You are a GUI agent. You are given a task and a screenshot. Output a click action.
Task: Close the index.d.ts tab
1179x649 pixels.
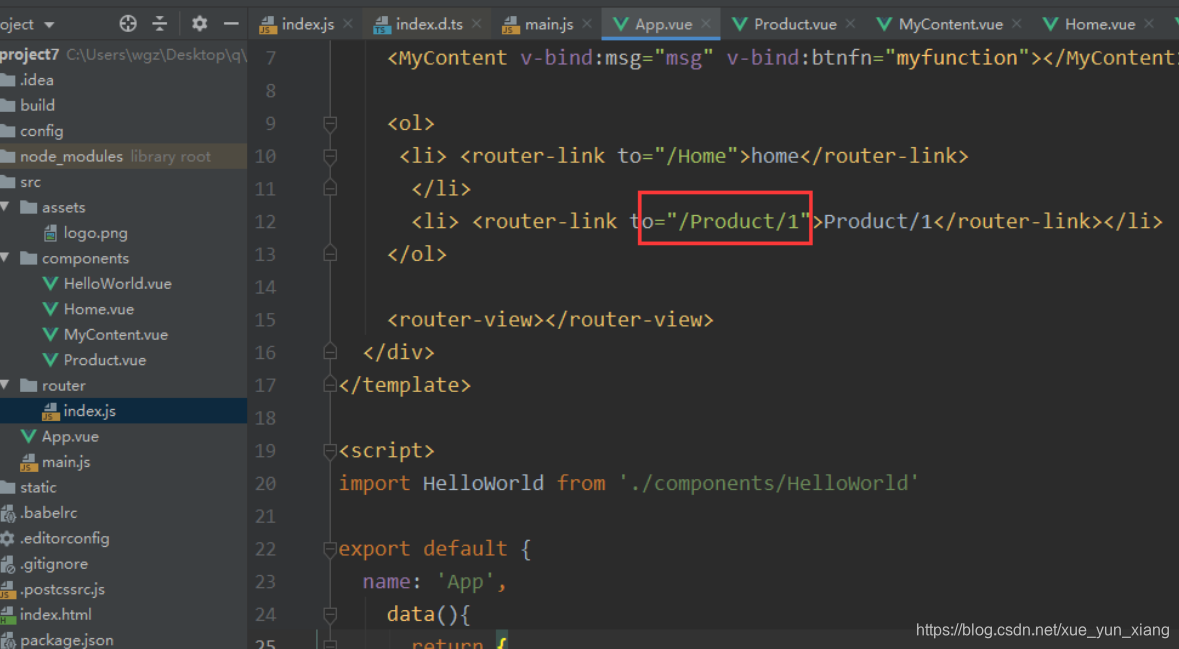(x=476, y=24)
